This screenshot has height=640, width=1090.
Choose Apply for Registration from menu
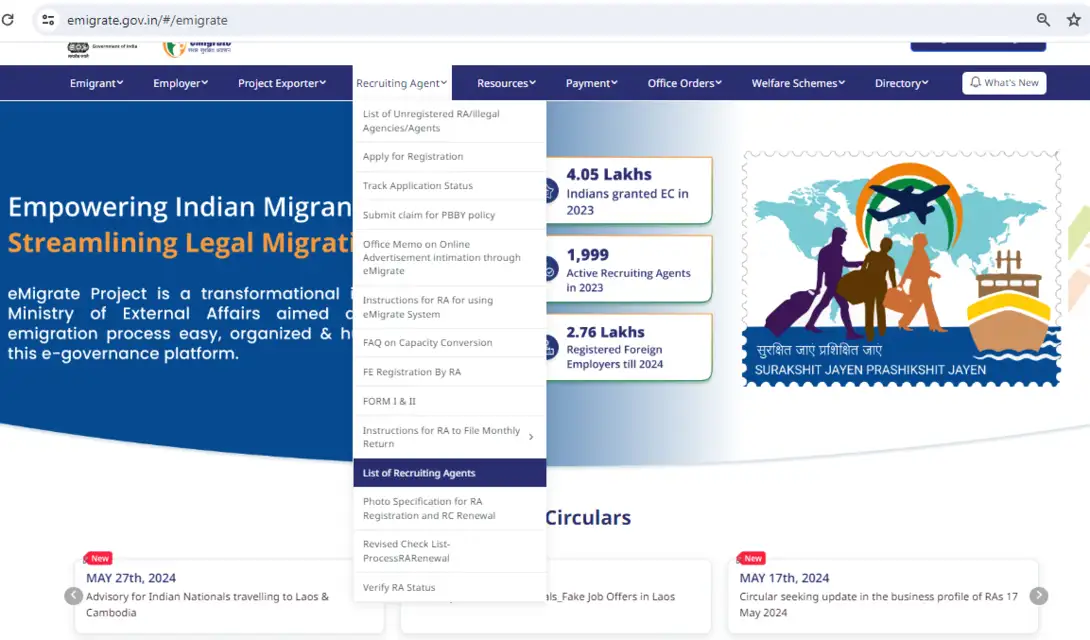(413, 157)
